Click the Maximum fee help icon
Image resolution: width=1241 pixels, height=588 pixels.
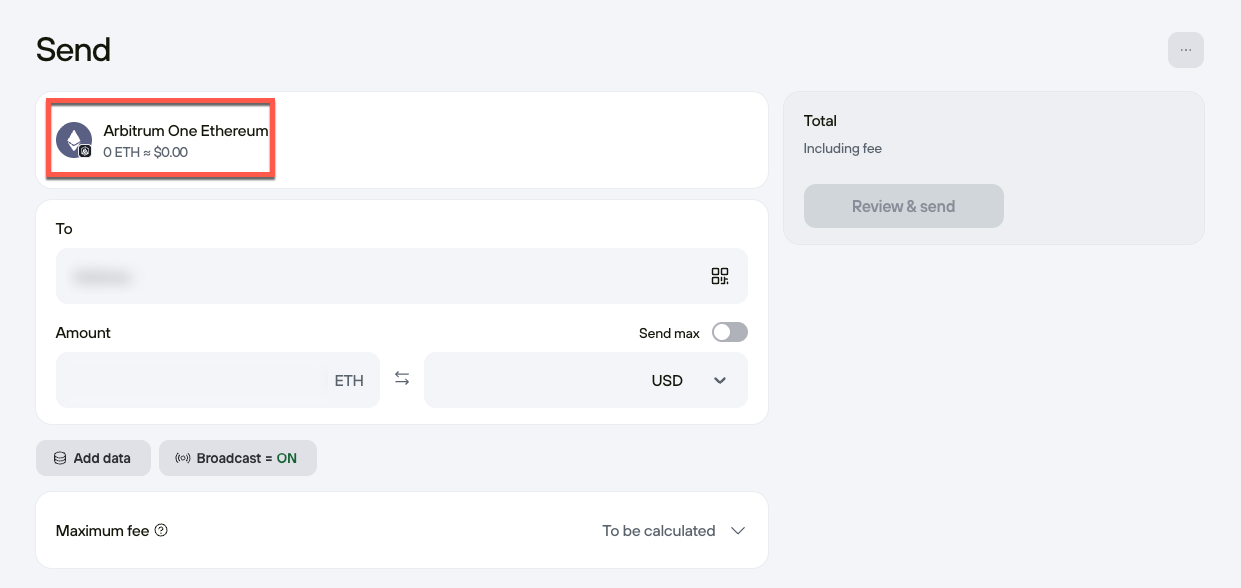point(161,531)
